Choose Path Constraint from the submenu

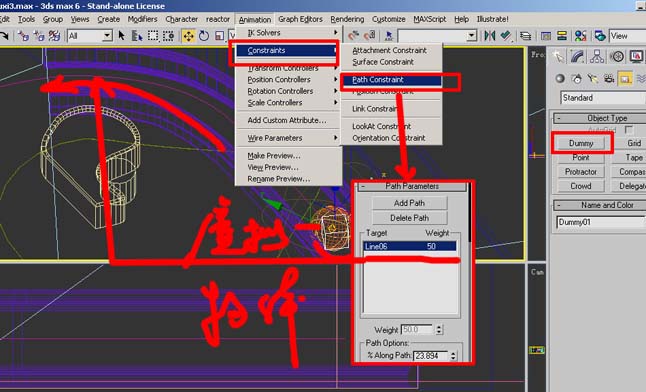point(391,80)
